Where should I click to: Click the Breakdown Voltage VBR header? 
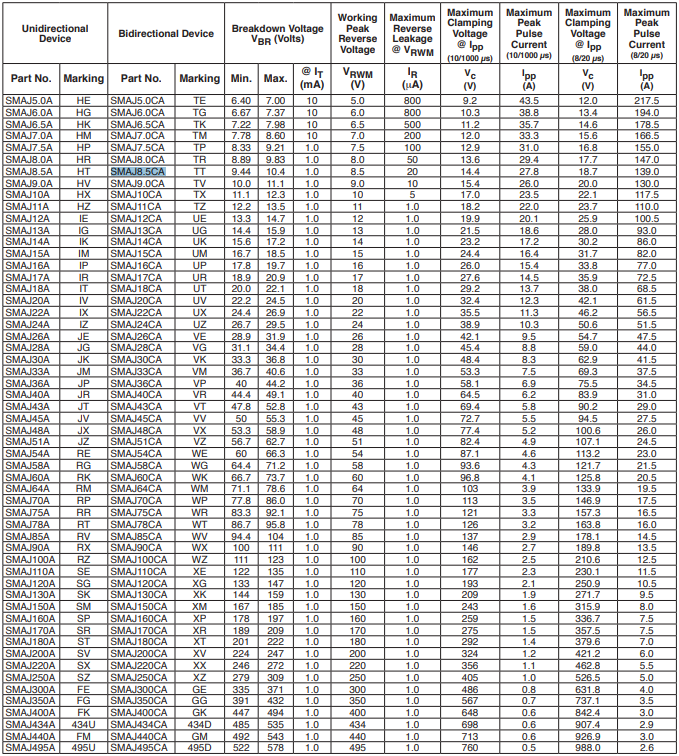pos(277,35)
